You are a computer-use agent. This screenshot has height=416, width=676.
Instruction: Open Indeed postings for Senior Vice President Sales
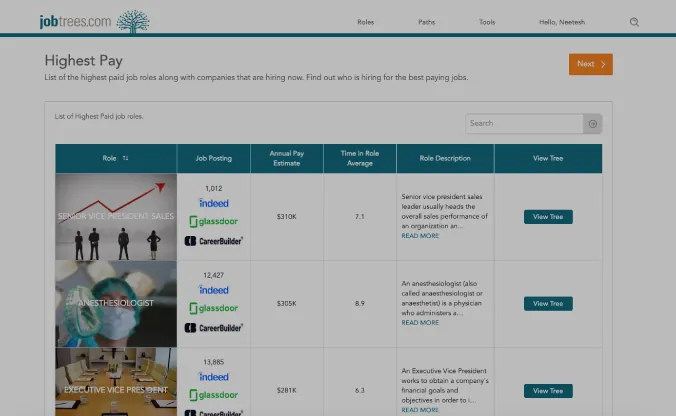[x=214, y=203]
